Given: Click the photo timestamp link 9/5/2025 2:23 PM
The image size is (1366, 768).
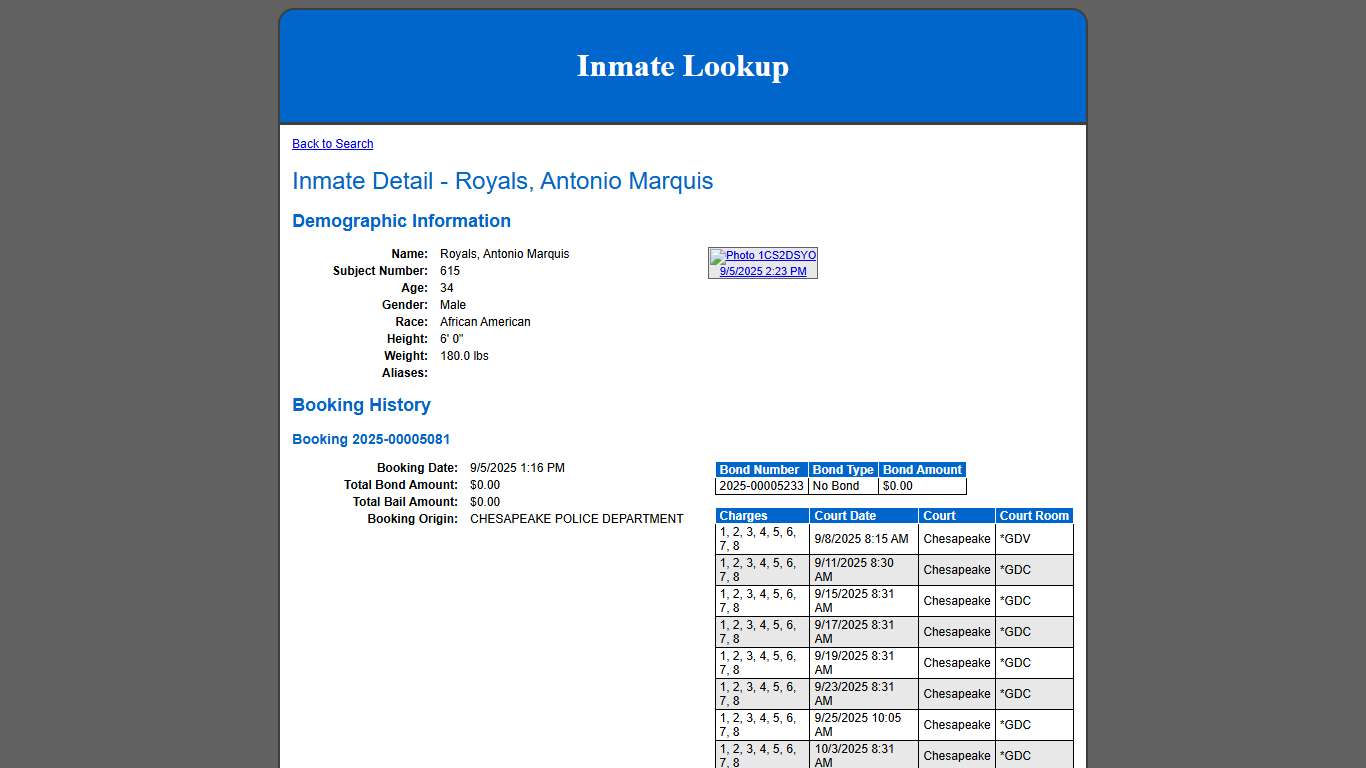Looking at the screenshot, I should pyautogui.click(x=763, y=270).
